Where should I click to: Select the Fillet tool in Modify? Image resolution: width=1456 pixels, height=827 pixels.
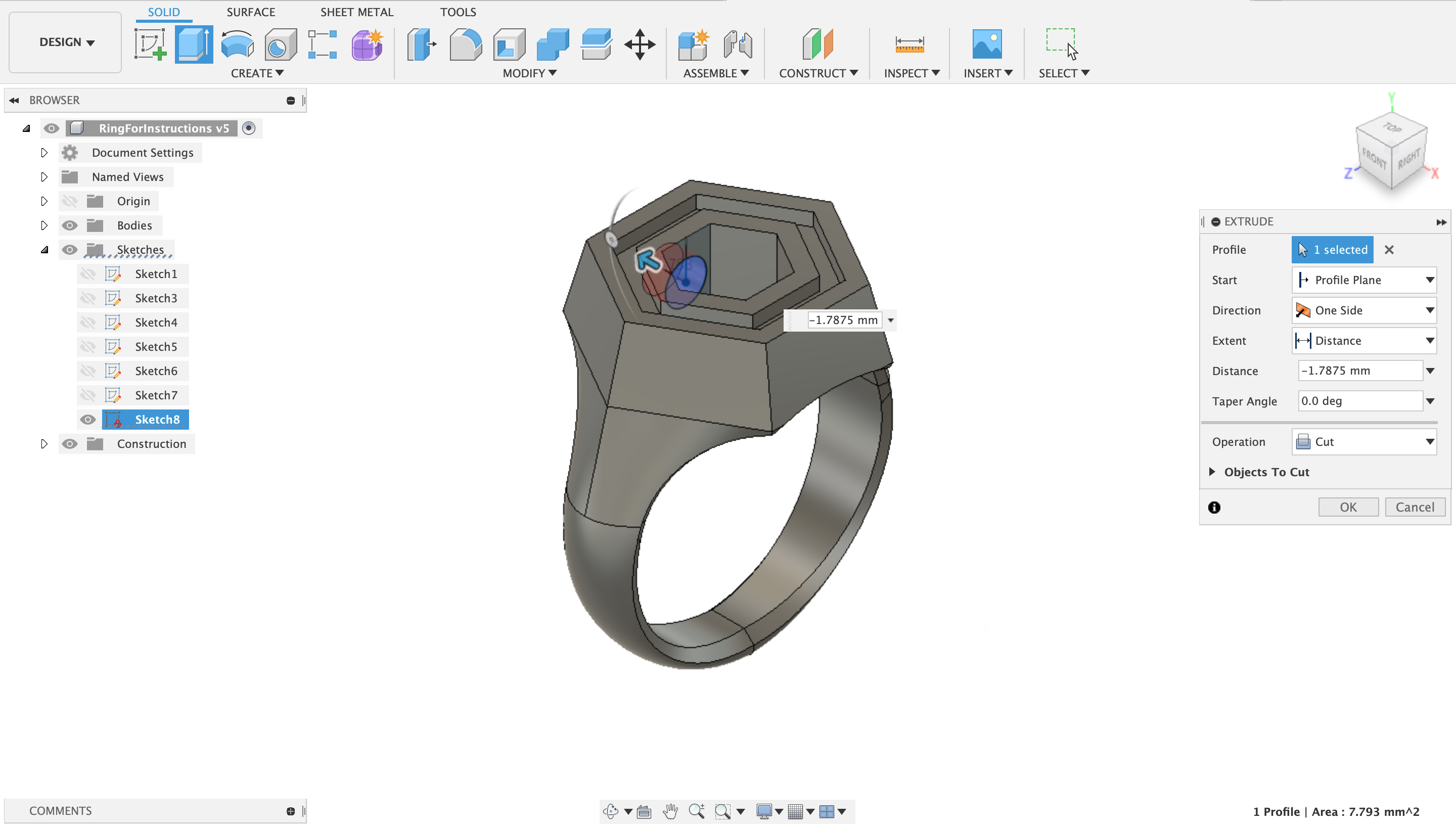pos(465,44)
